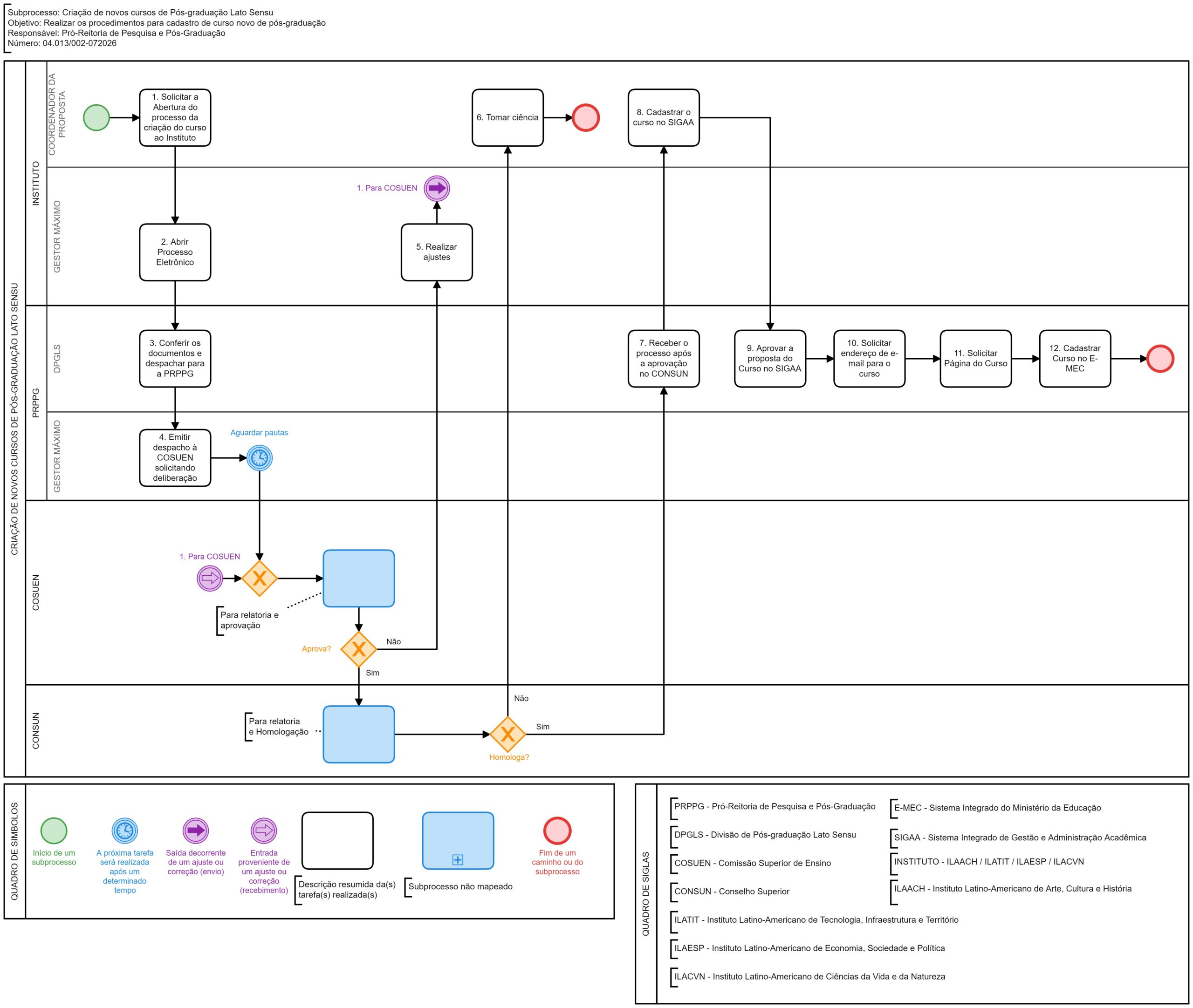Click the 'Início de um subprocesso' legend text
The width and height of the screenshot is (1193, 1008).
[x=54, y=857]
